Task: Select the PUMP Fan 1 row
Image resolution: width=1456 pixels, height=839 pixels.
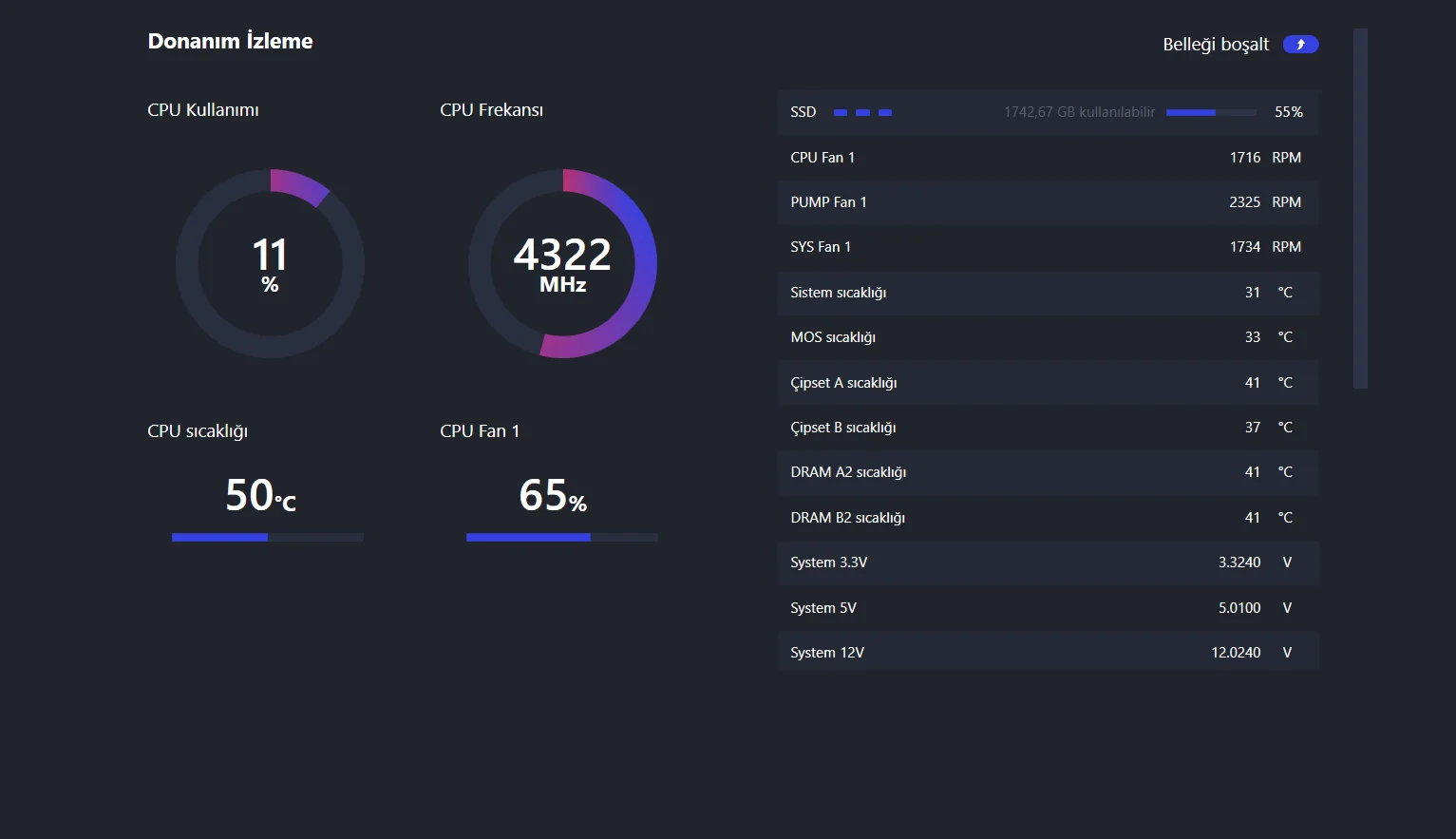Action: [x=1047, y=202]
